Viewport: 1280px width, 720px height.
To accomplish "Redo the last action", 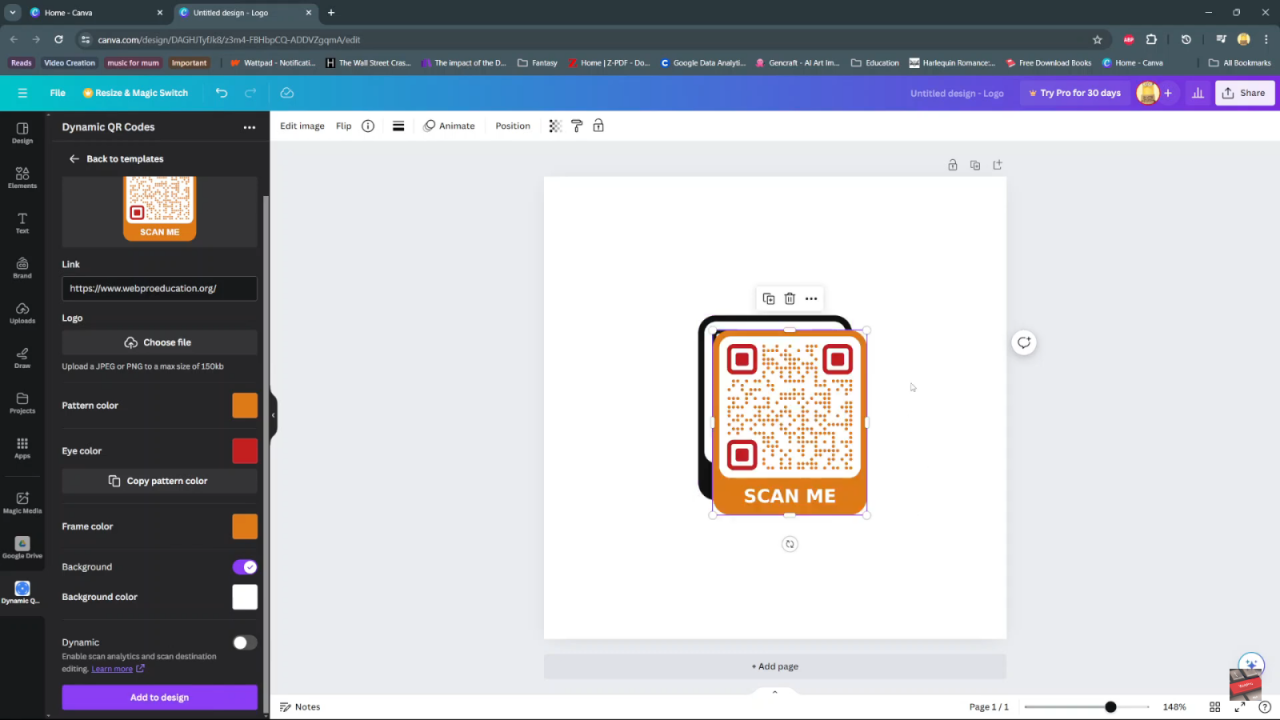I will pyautogui.click(x=250, y=93).
